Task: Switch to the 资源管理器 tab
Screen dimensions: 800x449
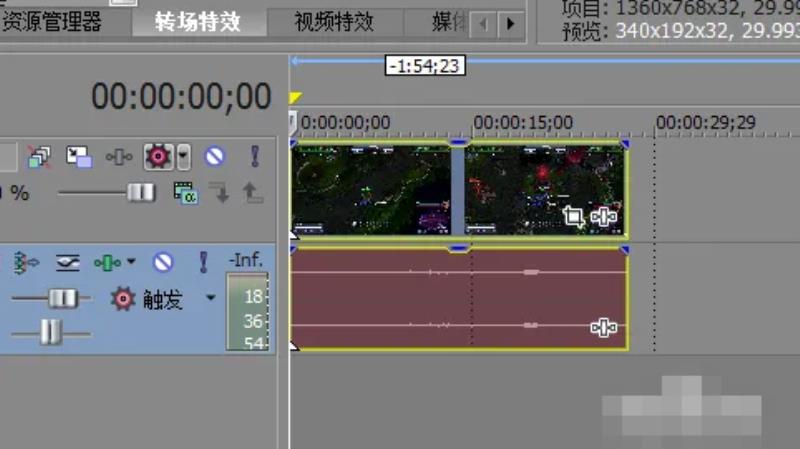Action: pyautogui.click(x=51, y=22)
